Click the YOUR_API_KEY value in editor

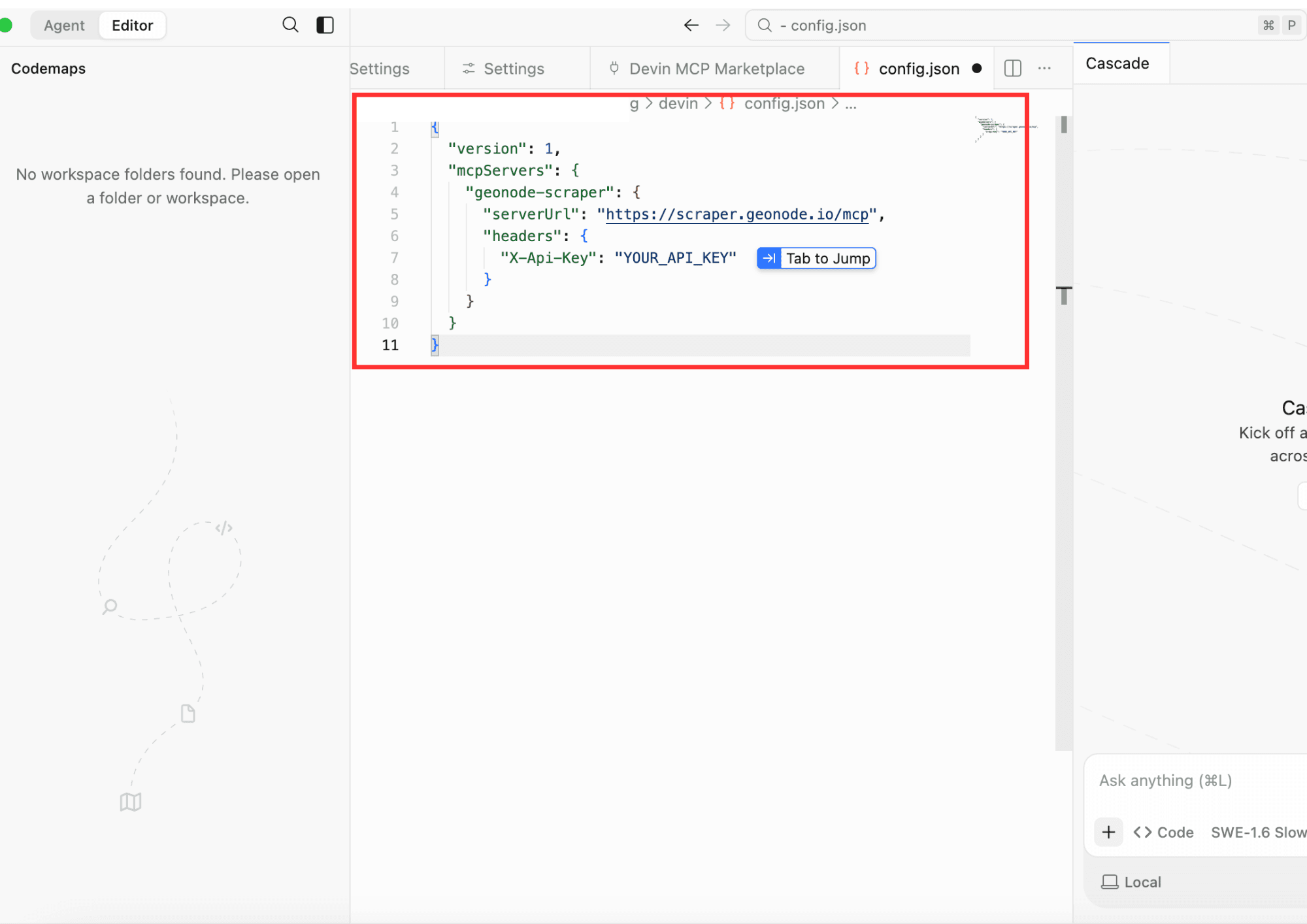click(675, 258)
